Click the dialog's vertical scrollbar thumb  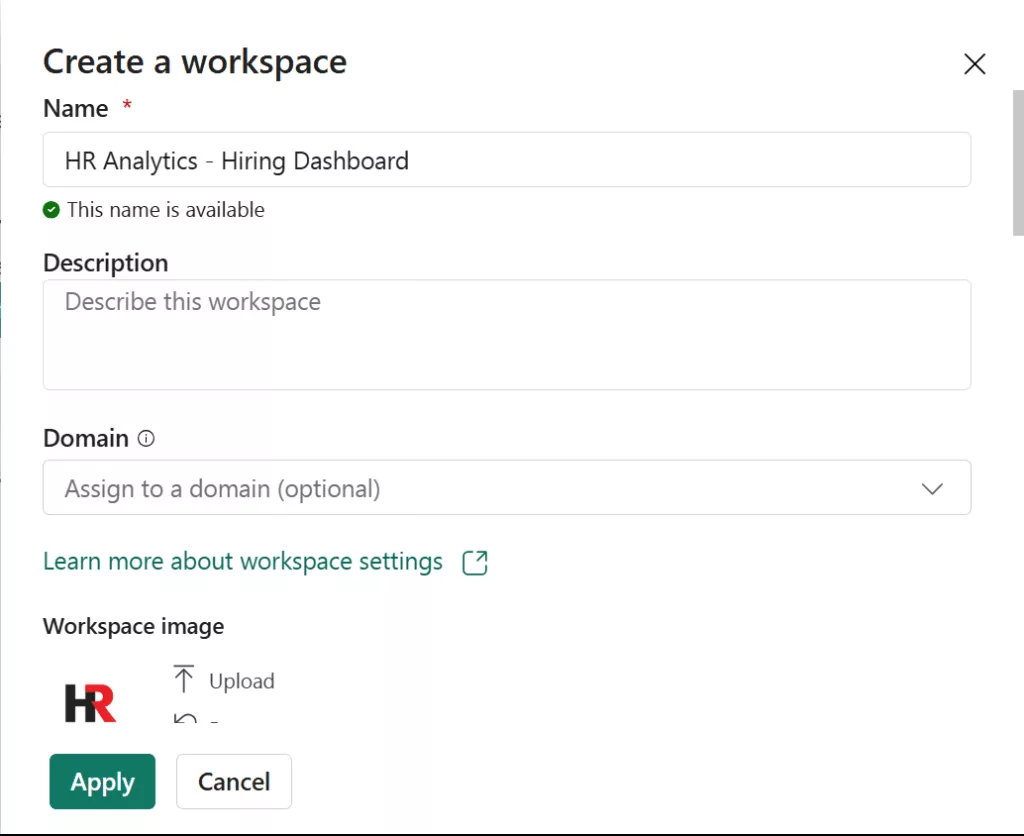pyautogui.click(x=1018, y=163)
